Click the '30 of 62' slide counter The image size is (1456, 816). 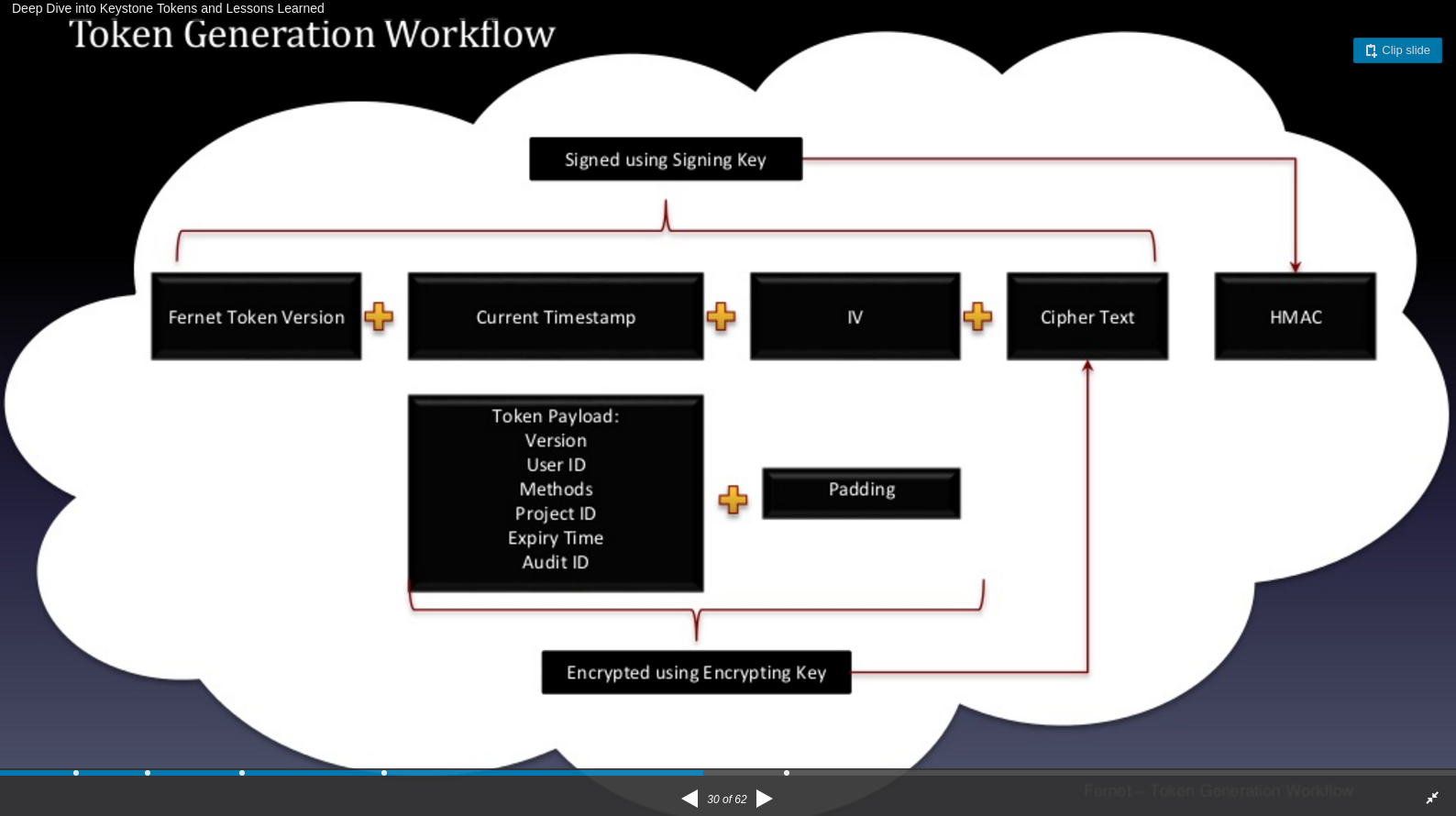727,799
